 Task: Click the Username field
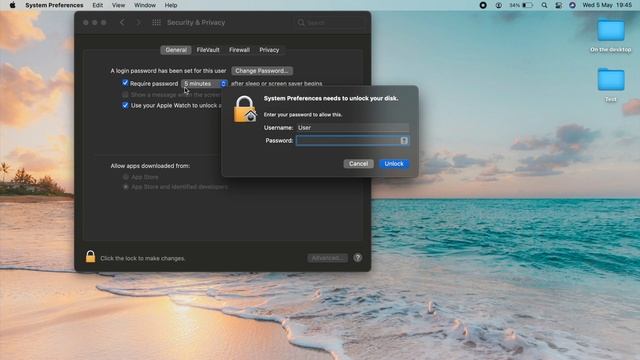[353, 127]
